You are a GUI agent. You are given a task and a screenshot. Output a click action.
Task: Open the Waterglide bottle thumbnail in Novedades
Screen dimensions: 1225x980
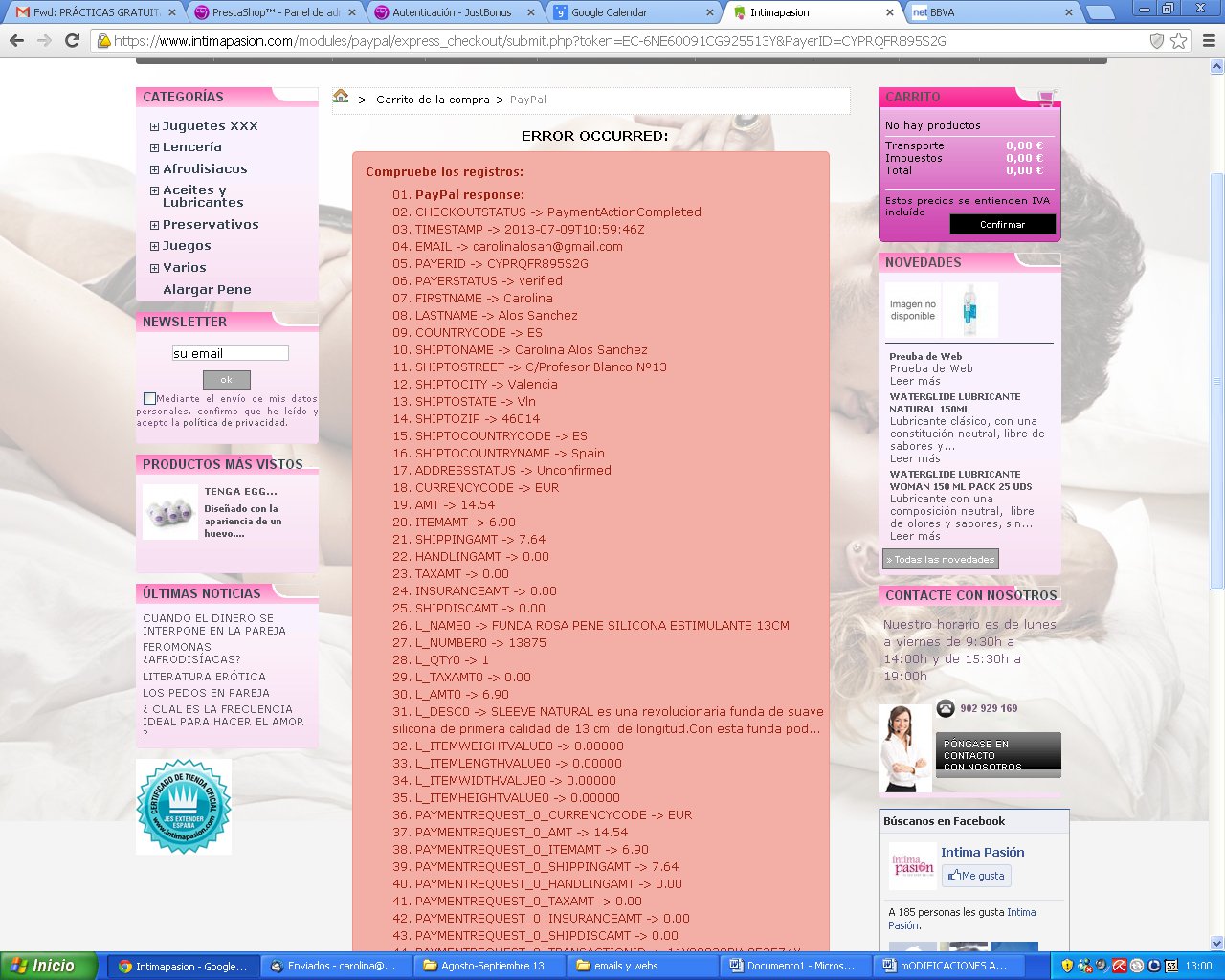970,309
